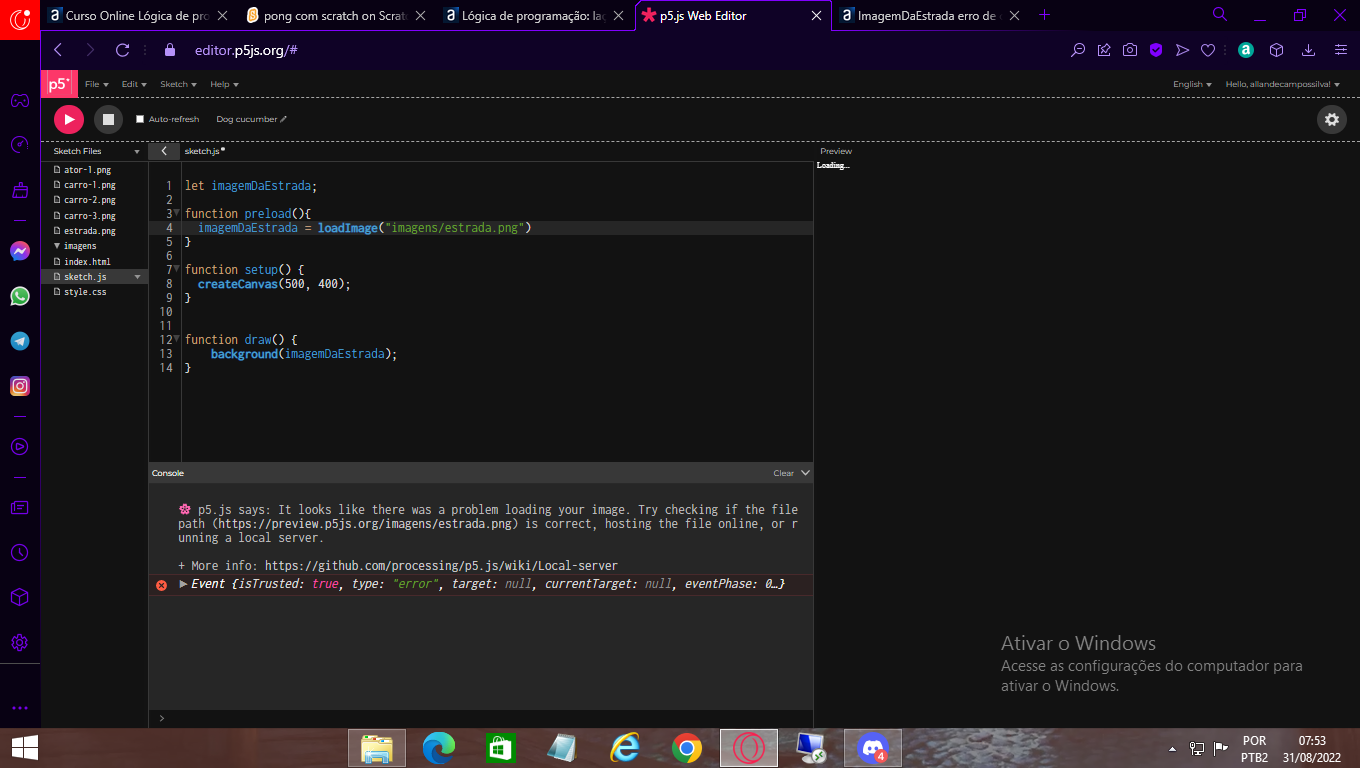Viewport: 1360px width, 768px height.
Task: Open extensions cube icon in toolbar
Action: (x=1276, y=50)
